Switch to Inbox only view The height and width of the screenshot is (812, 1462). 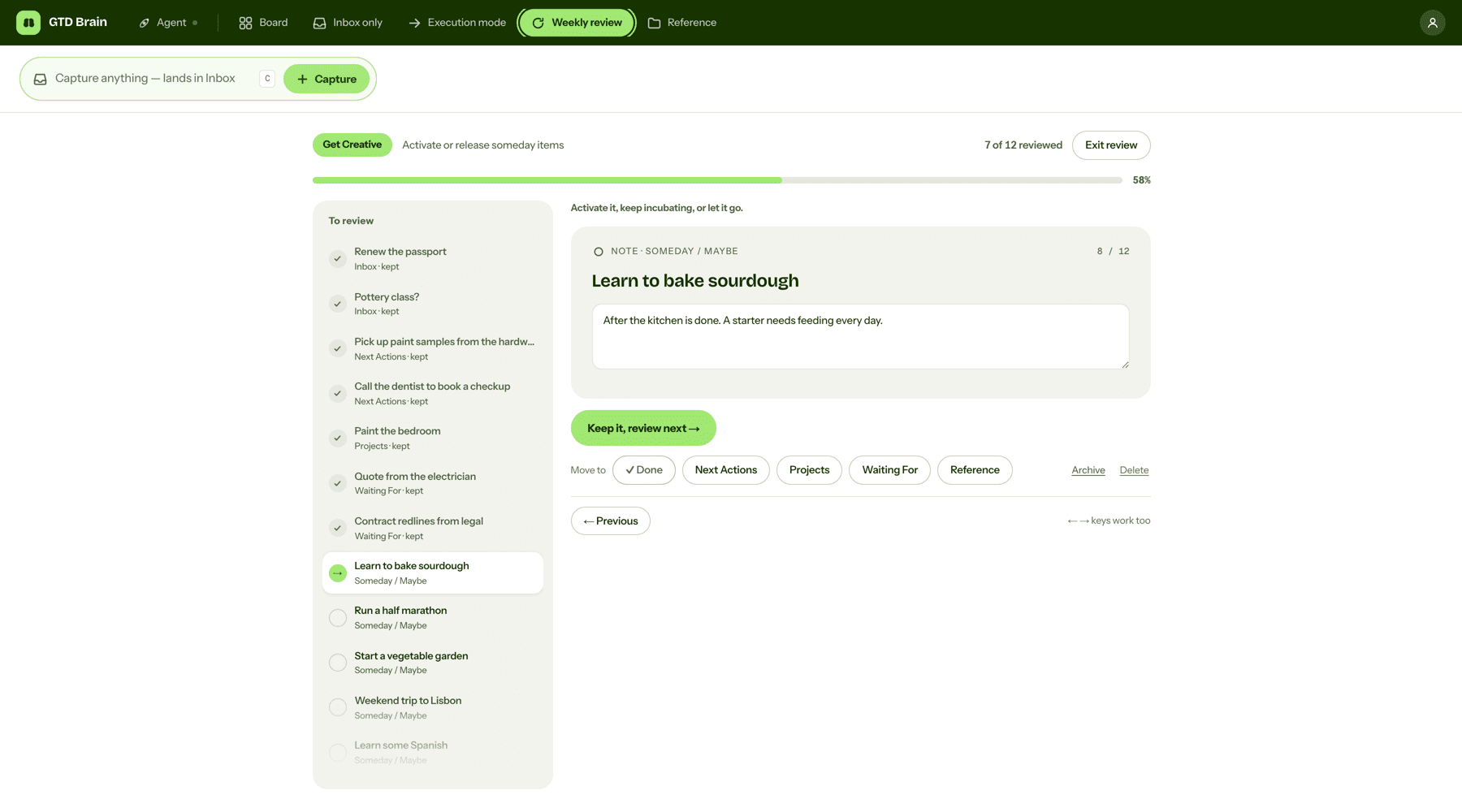tap(348, 23)
